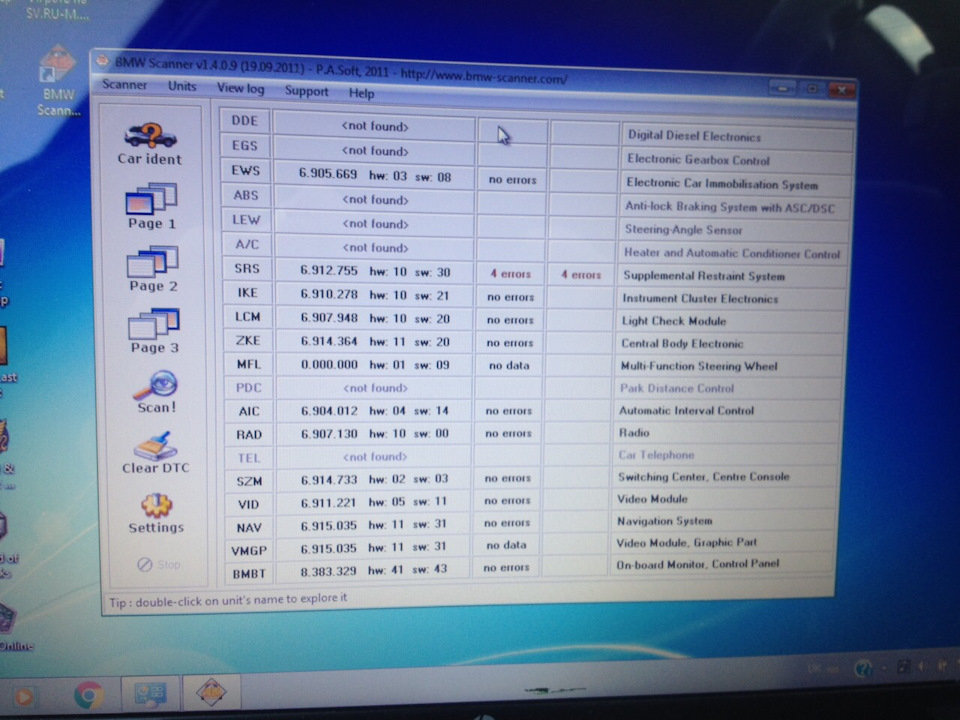Click the tip text in status bar
Image resolution: width=960 pixels, height=720 pixels.
coord(228,600)
